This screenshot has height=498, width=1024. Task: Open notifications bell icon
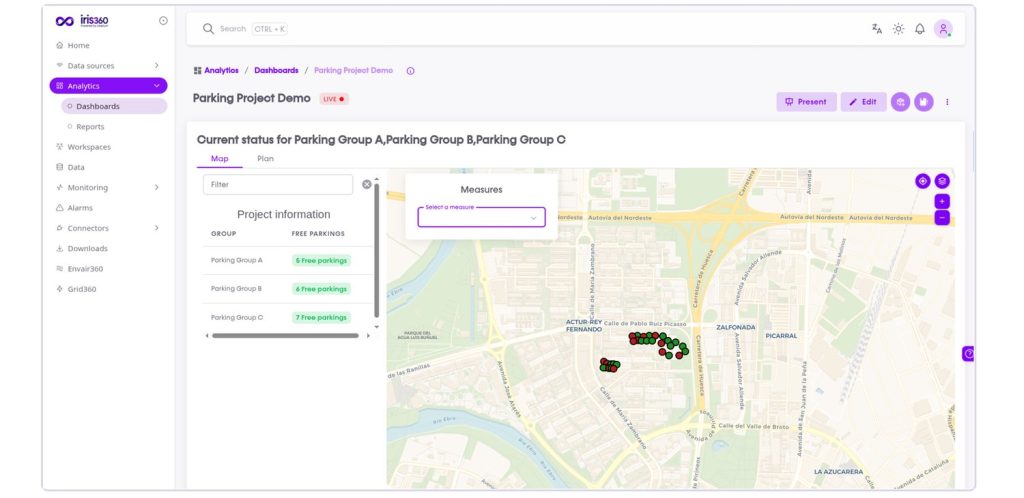pyautogui.click(x=920, y=29)
